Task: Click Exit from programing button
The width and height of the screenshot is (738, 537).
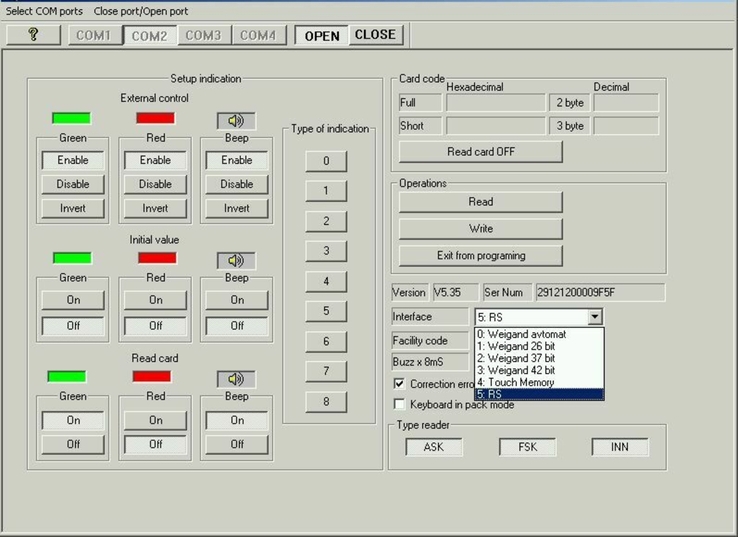Action: [481, 256]
